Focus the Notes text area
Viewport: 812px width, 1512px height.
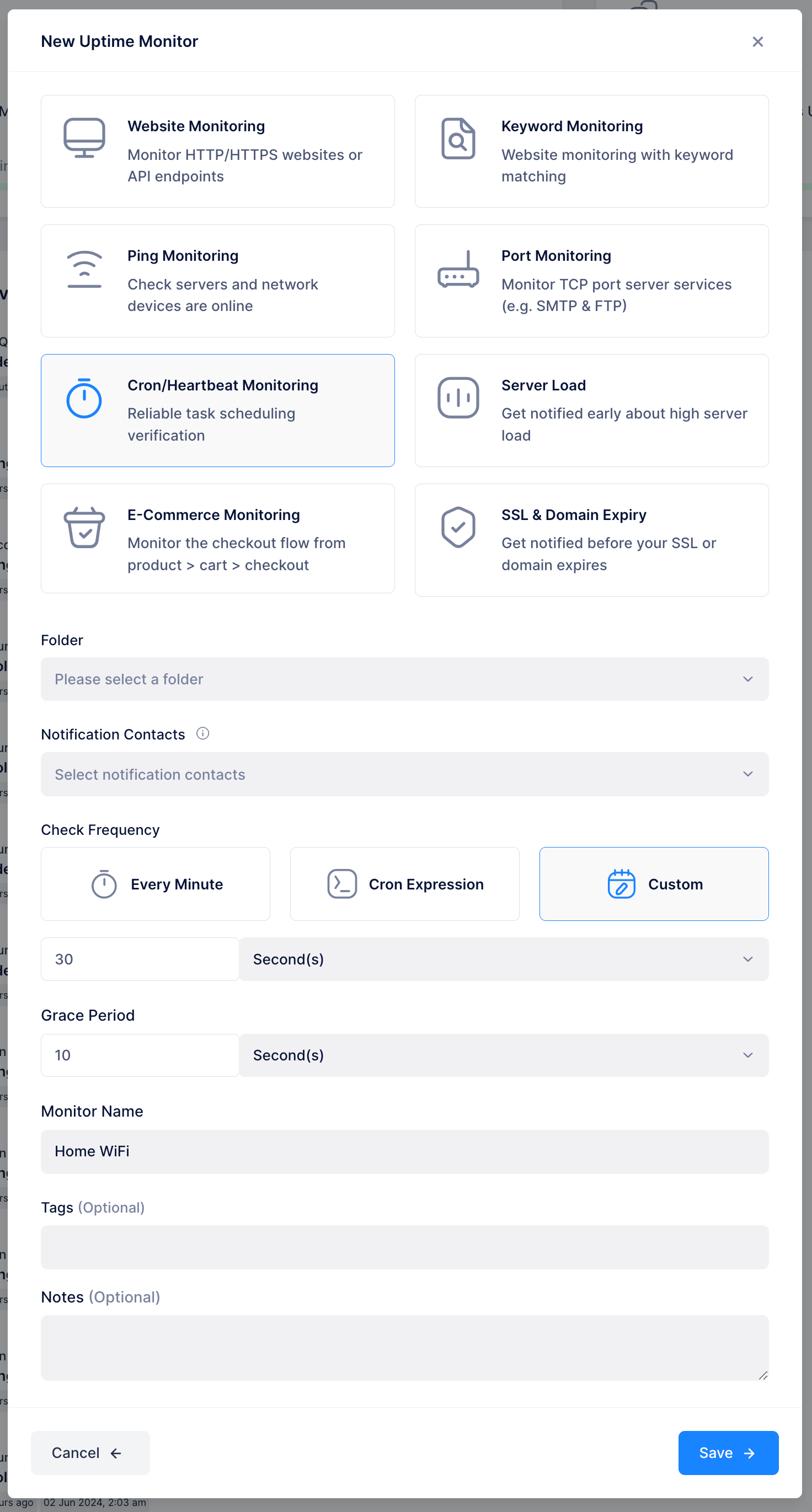[404, 1348]
